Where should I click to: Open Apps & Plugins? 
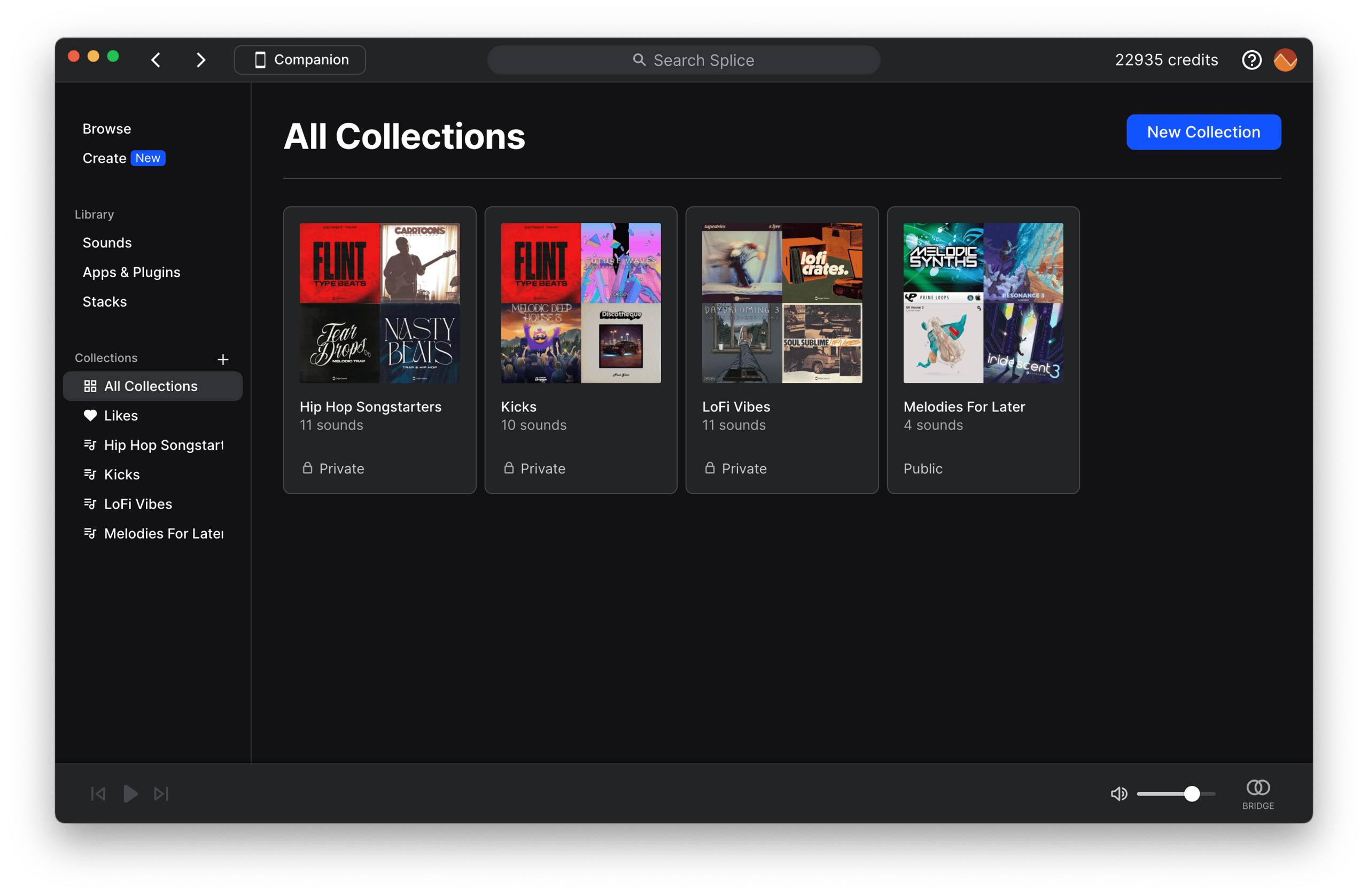(x=131, y=272)
